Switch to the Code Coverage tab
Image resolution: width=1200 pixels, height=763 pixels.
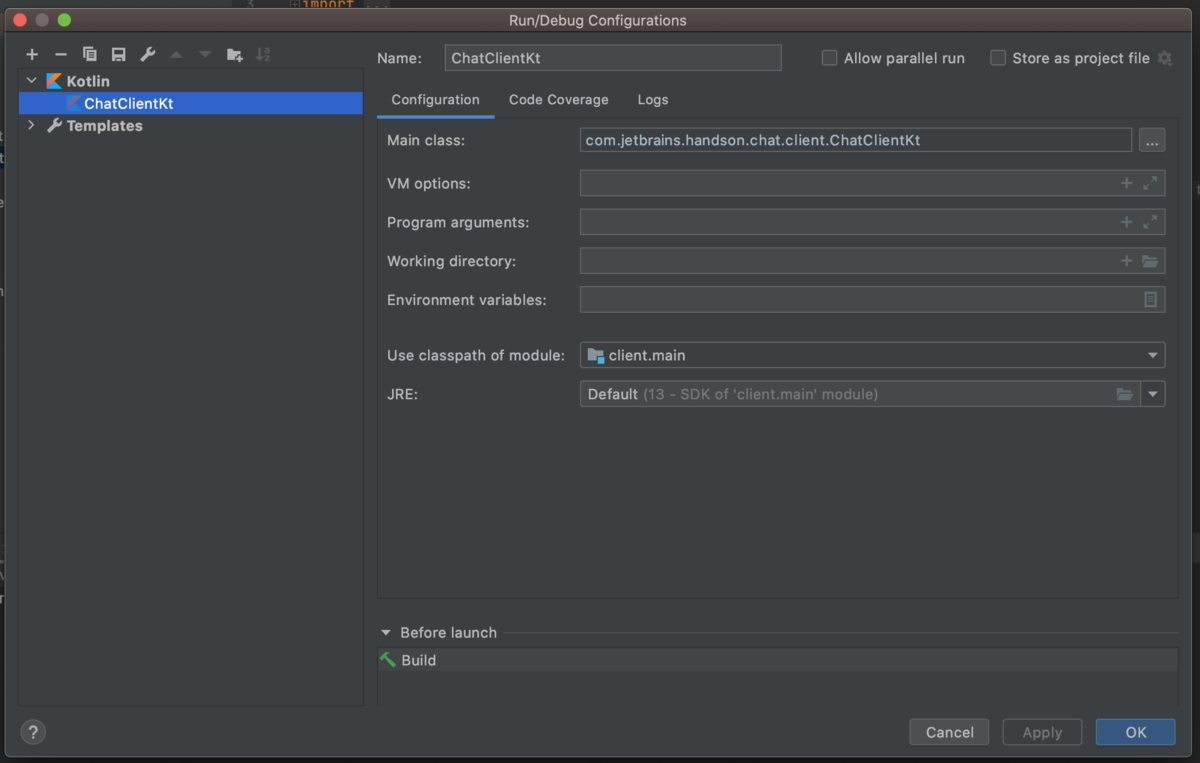(x=558, y=100)
